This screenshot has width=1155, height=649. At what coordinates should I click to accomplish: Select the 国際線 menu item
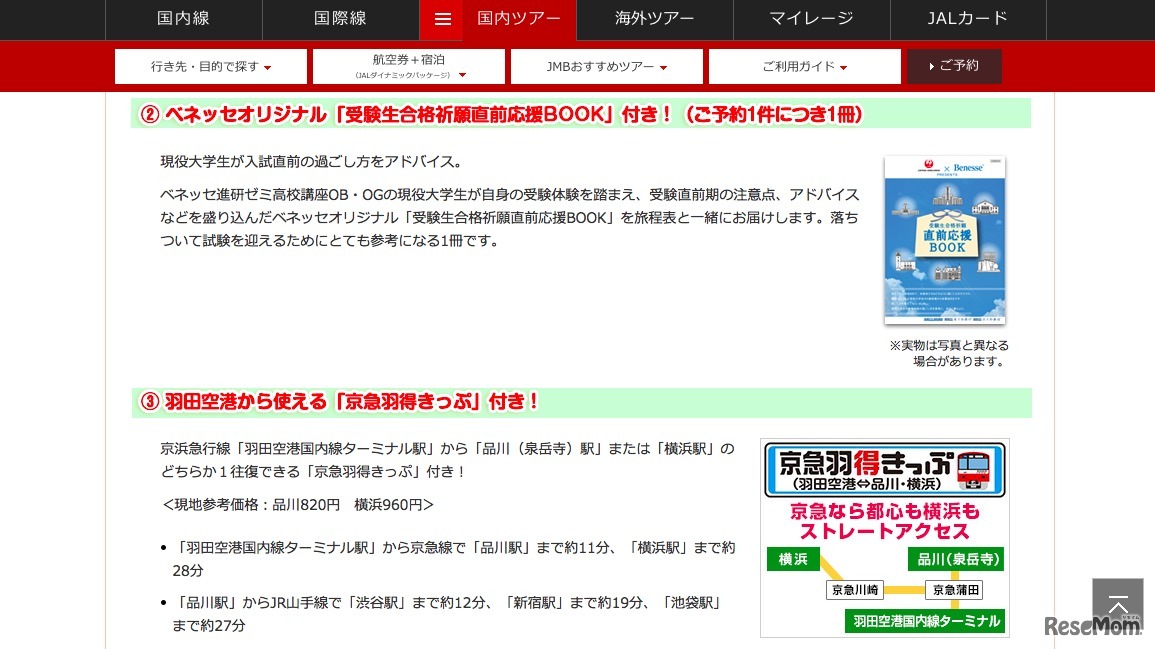tap(339, 18)
